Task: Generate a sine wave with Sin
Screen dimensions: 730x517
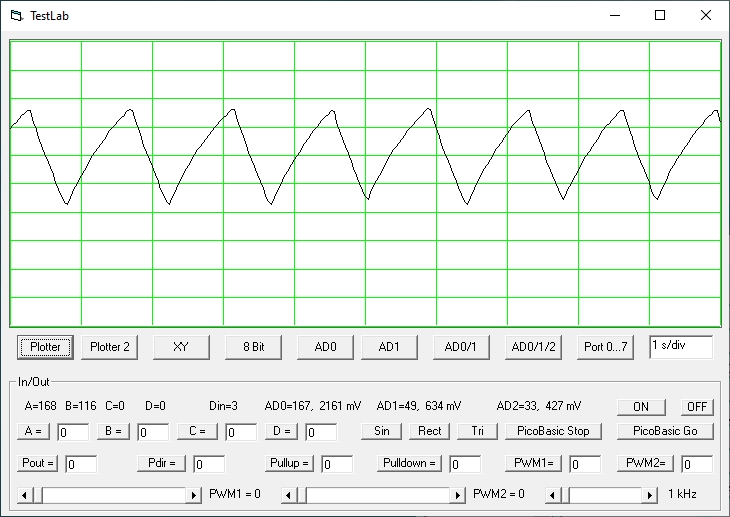Action: coord(381,431)
